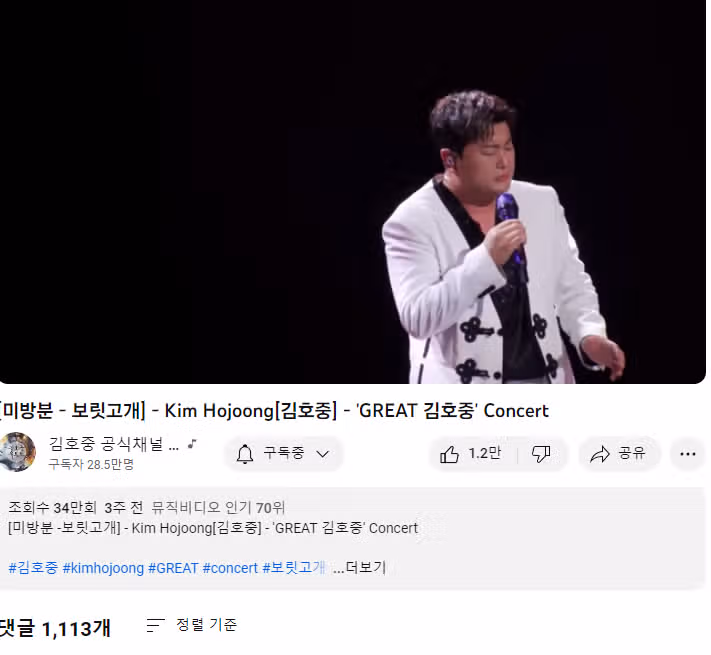Click the music note artist badge
This screenshot has height=655, width=711.
(192, 444)
